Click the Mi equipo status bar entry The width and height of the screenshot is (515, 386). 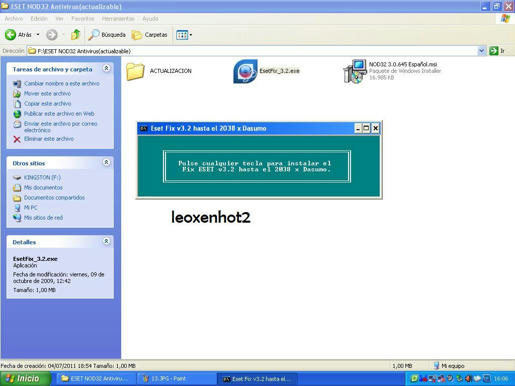[449, 366]
